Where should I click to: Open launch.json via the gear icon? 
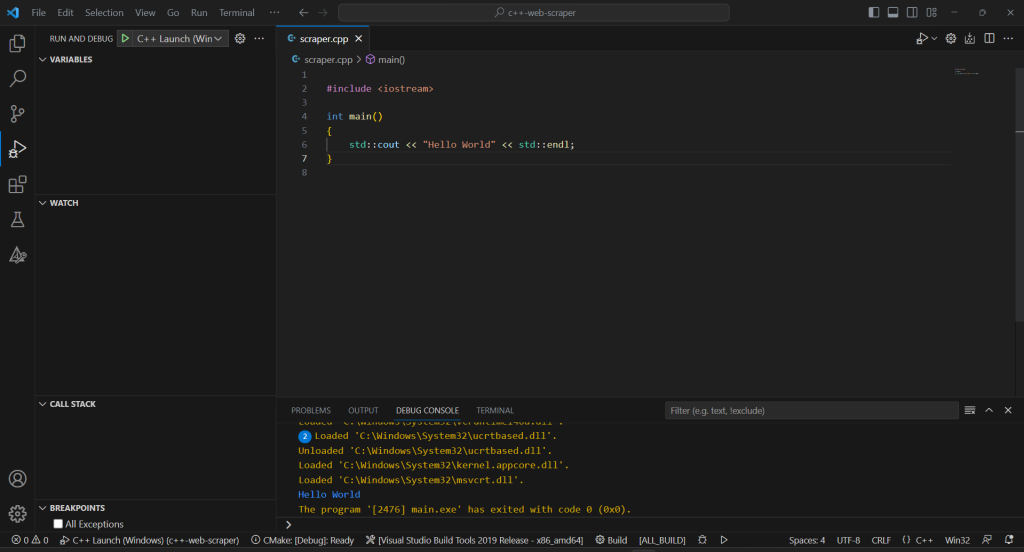240,39
